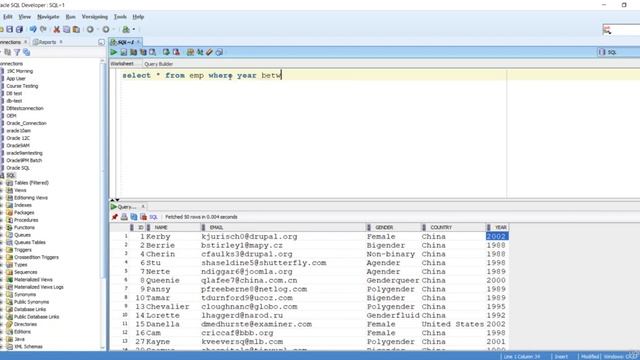Click the highlighted 2002 year cell for Kerby

click(x=497, y=236)
